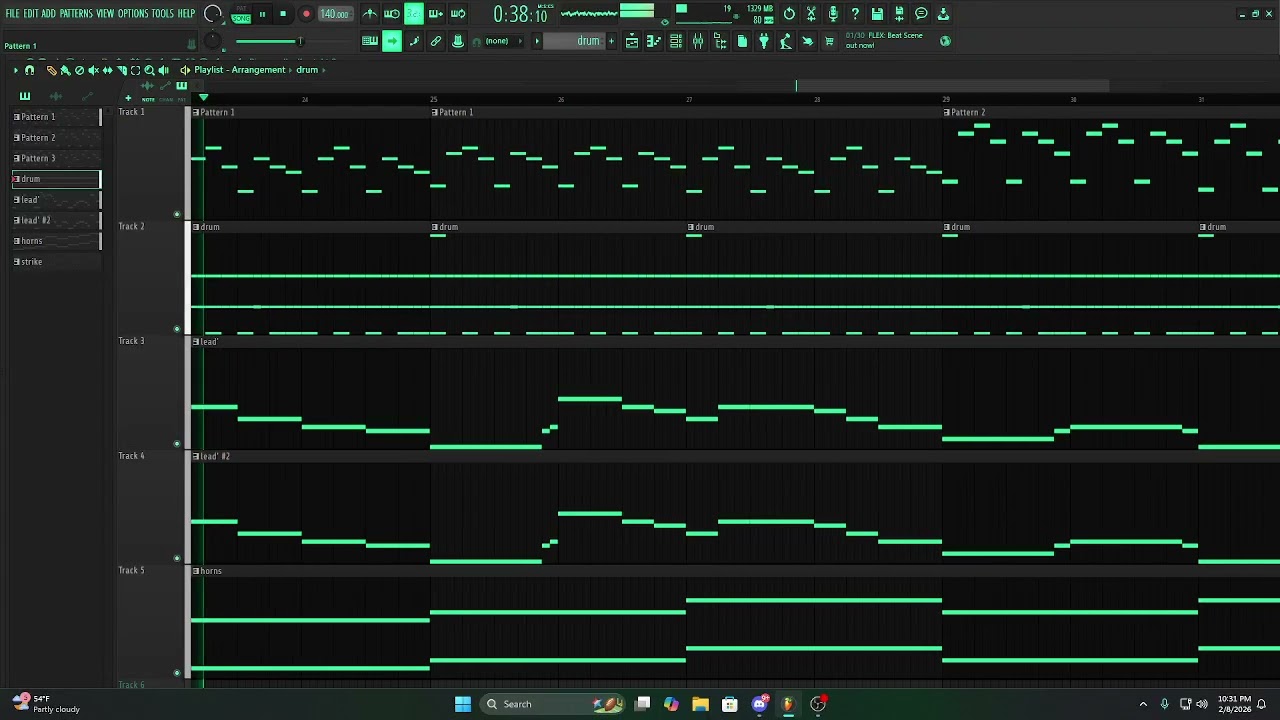Open the HELP menu
Image resolution: width=1280 pixels, height=720 pixels.
186,13
